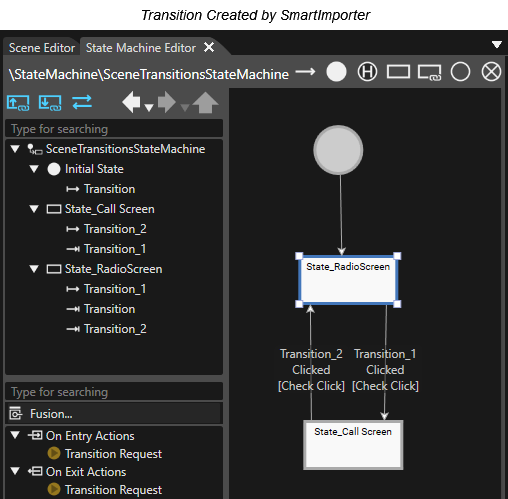This screenshot has height=499, width=508.
Task: Click Fusion icon beside Fusion... label
Action: click(15, 413)
